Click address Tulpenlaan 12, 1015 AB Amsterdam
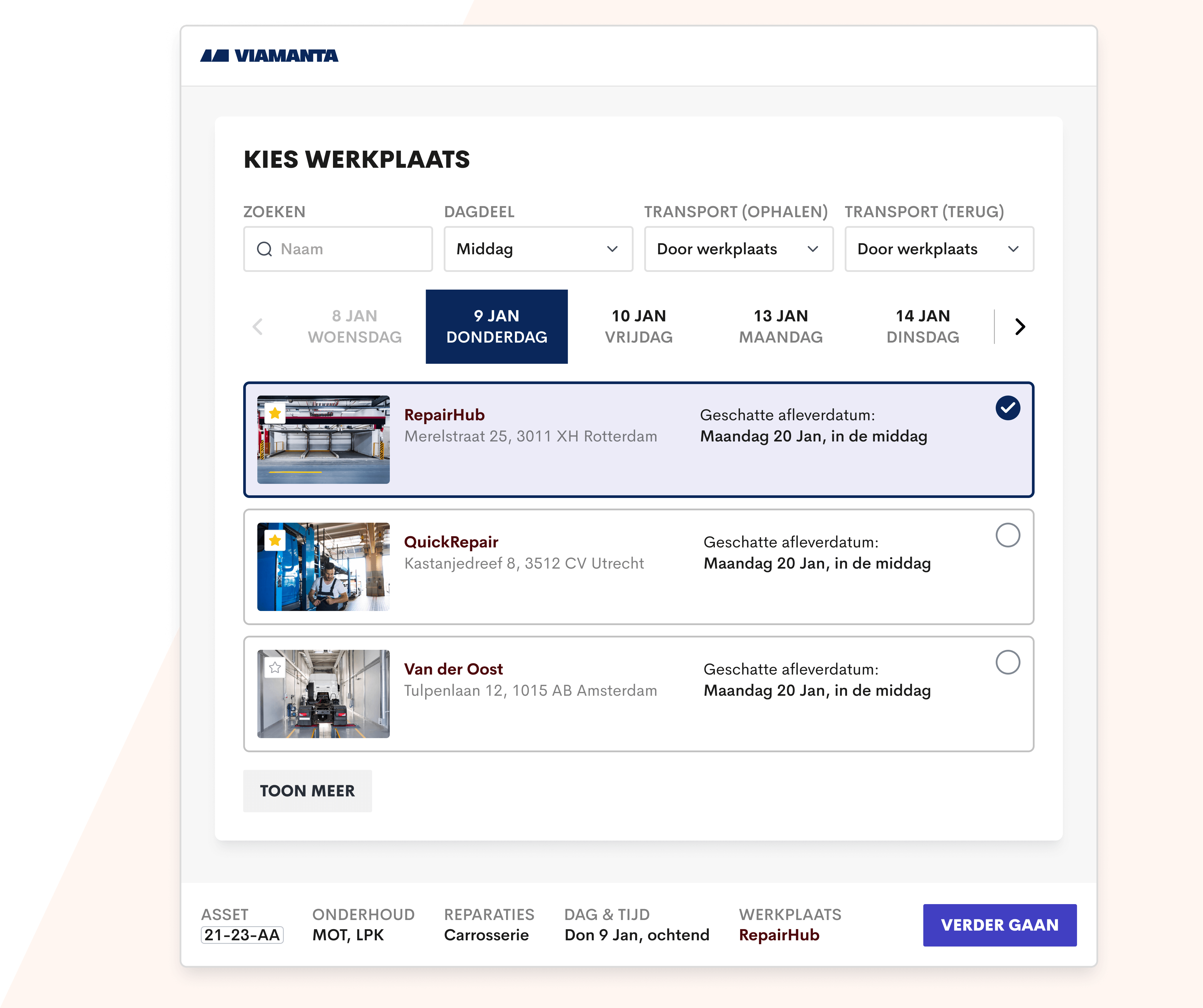 pyautogui.click(x=531, y=691)
